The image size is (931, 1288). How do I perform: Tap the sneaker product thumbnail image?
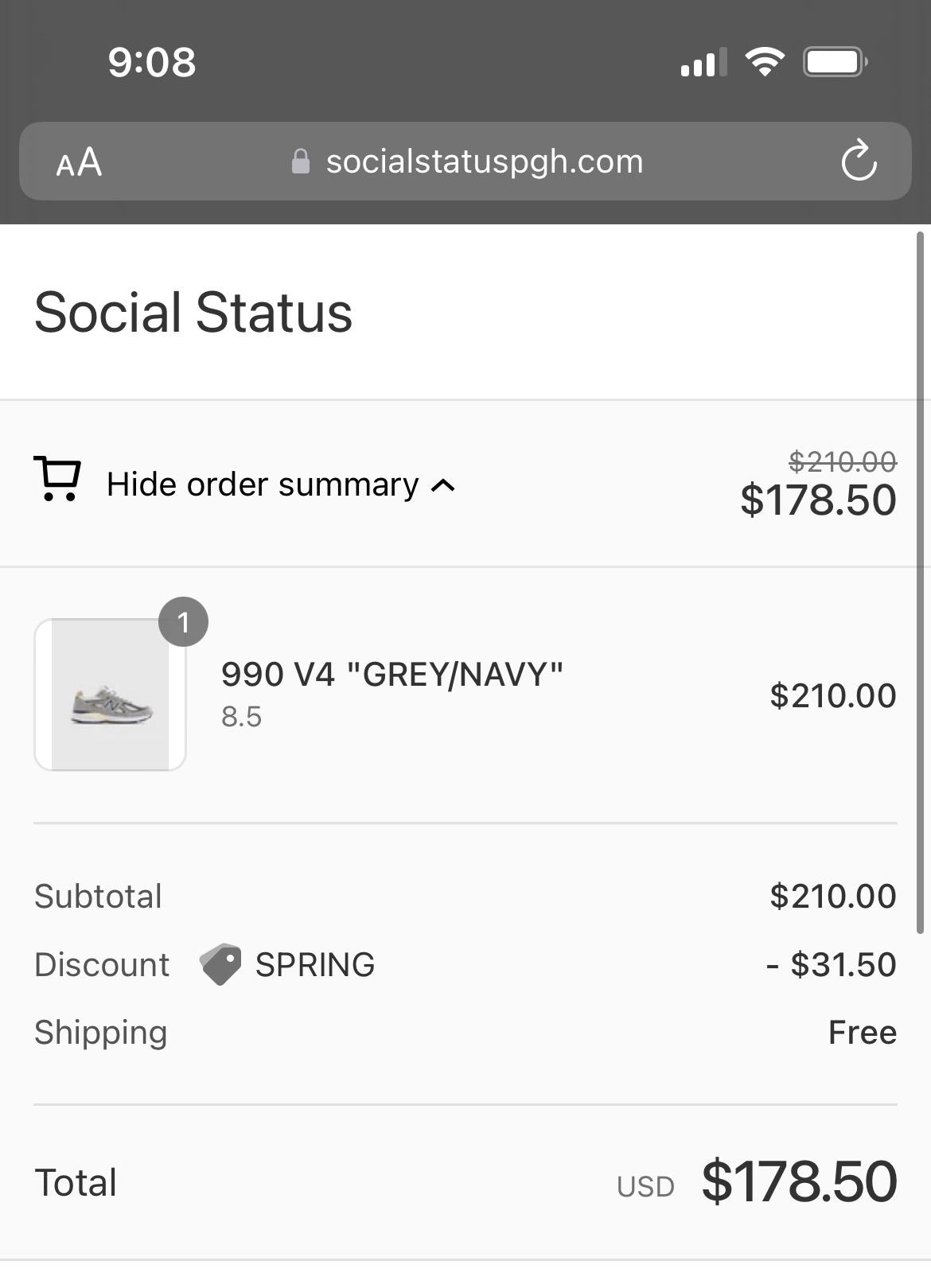click(109, 693)
